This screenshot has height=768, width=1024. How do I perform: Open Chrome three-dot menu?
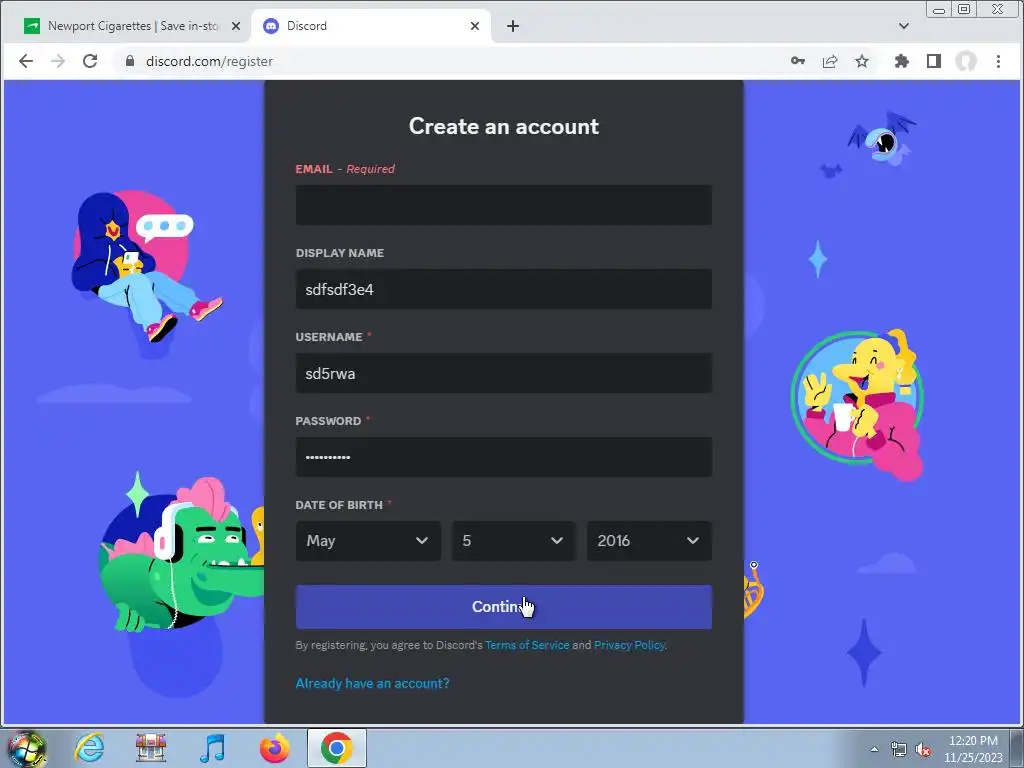[x=998, y=61]
